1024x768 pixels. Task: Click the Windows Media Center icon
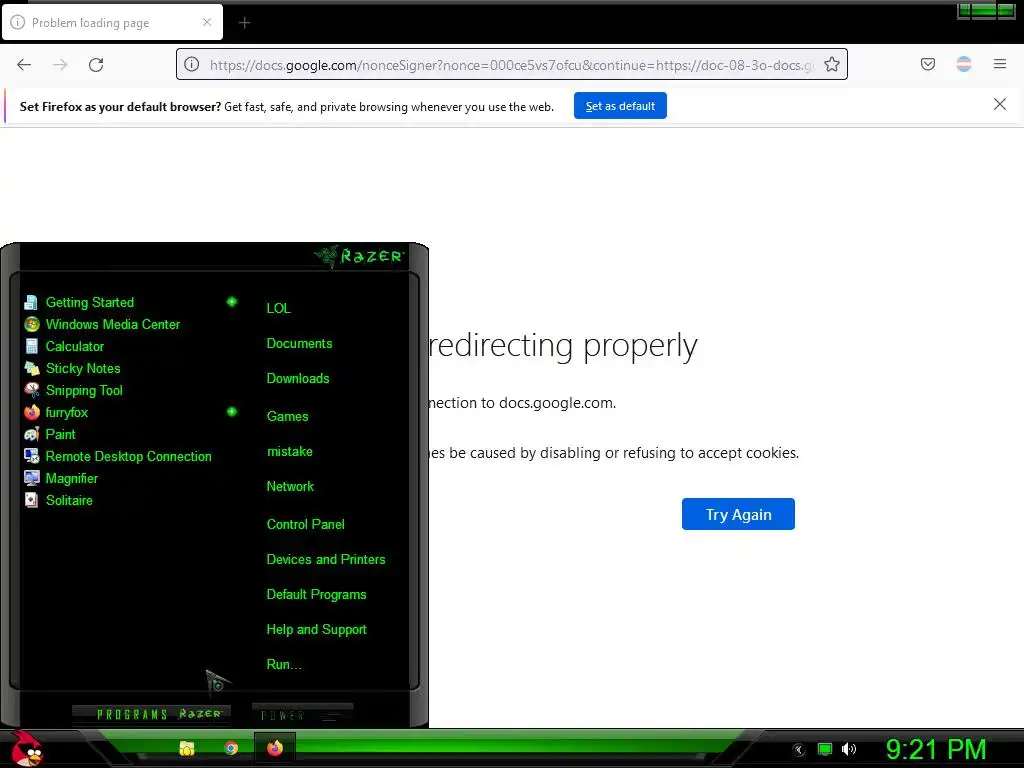31,325
